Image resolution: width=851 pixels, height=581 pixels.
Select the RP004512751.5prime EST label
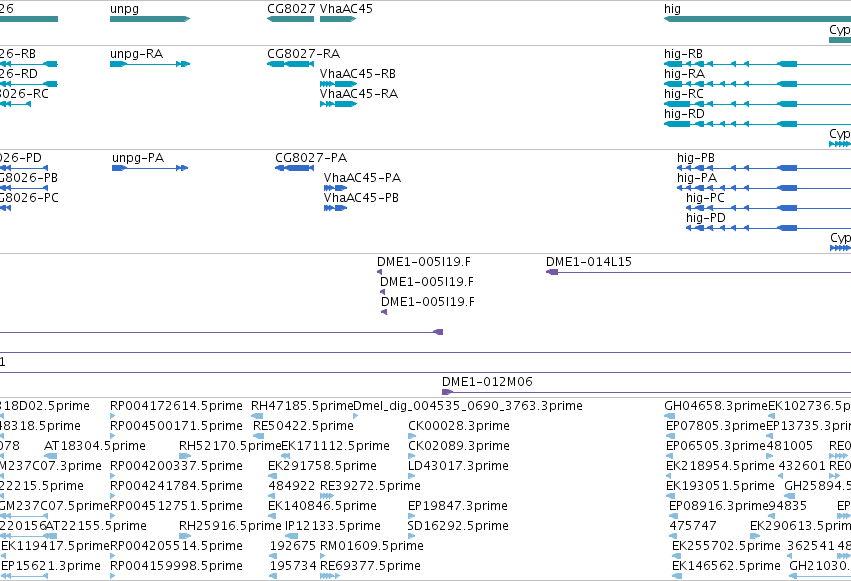point(176,506)
